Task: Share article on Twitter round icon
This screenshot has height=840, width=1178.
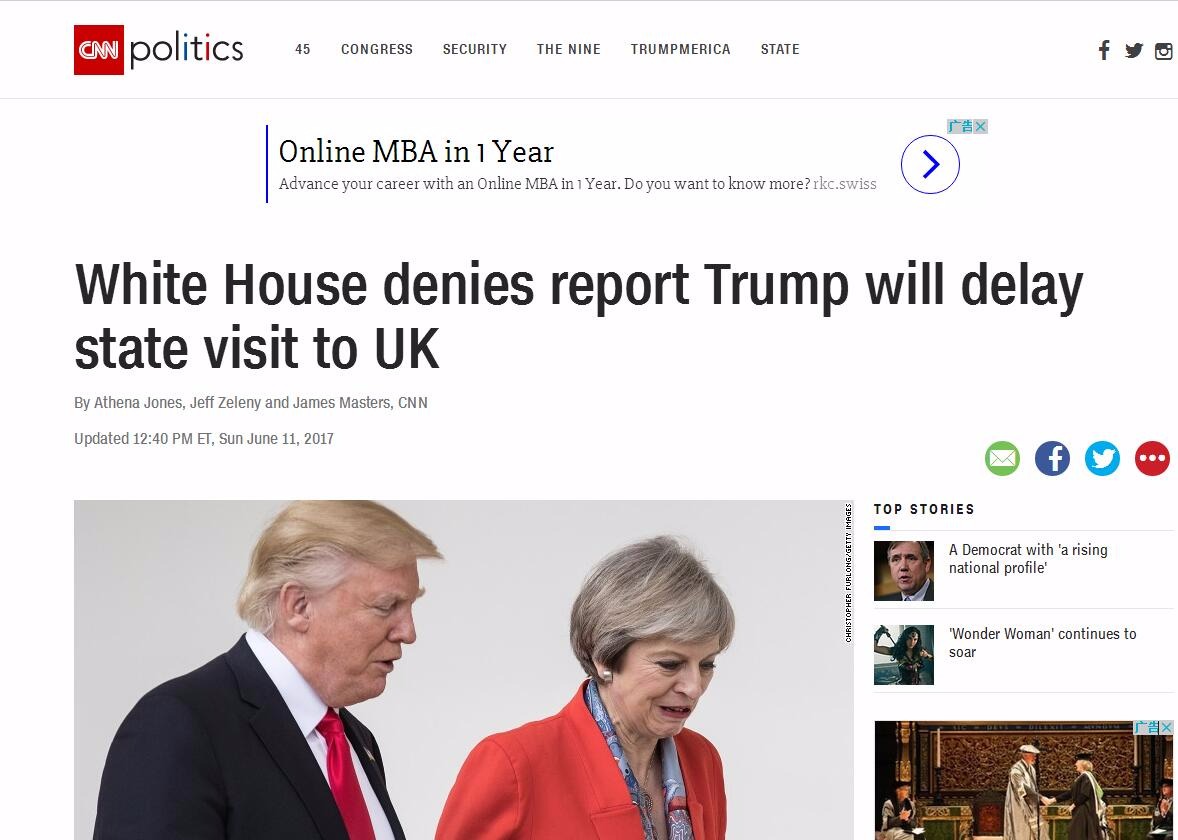Action: (1102, 458)
